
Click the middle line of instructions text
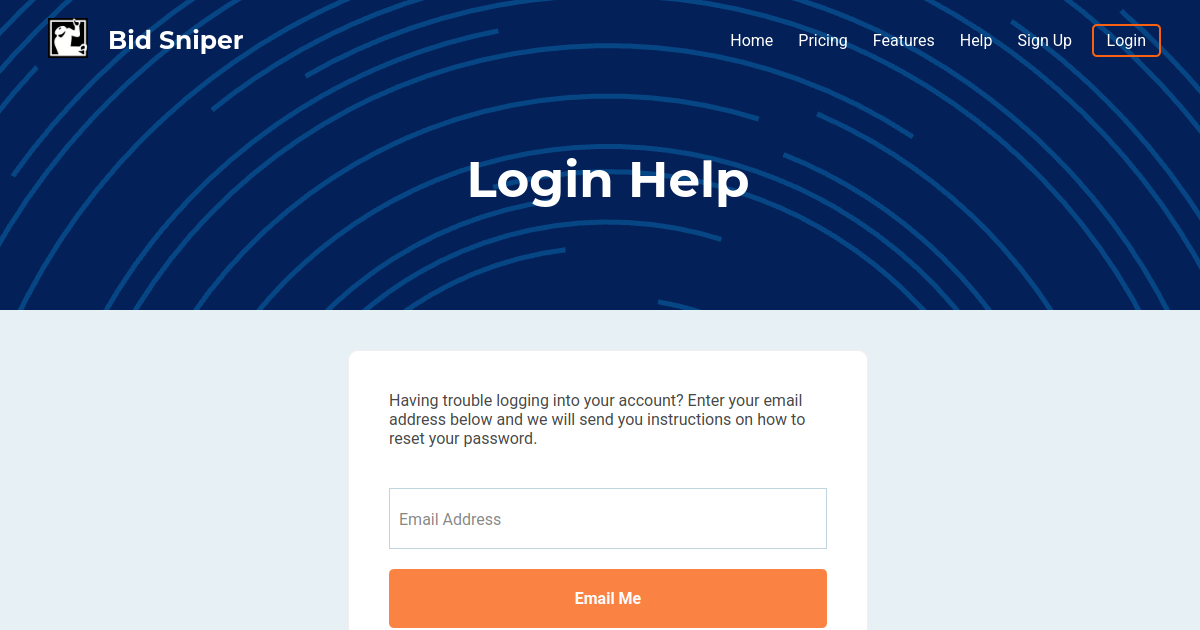click(x=597, y=419)
